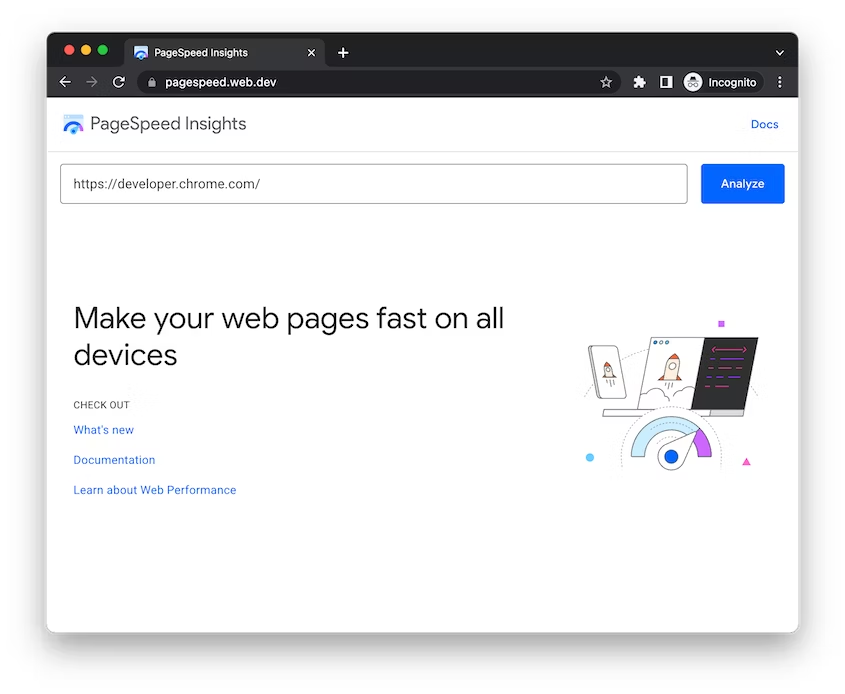Click the Incognito profile badge

(x=721, y=82)
